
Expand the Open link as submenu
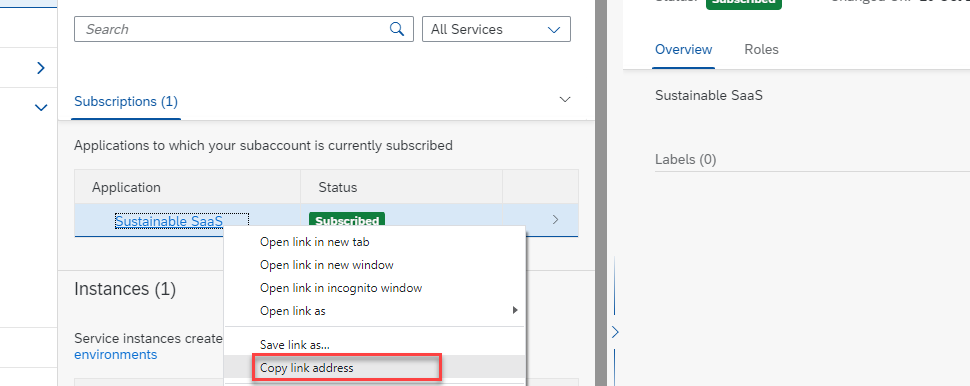coord(374,311)
